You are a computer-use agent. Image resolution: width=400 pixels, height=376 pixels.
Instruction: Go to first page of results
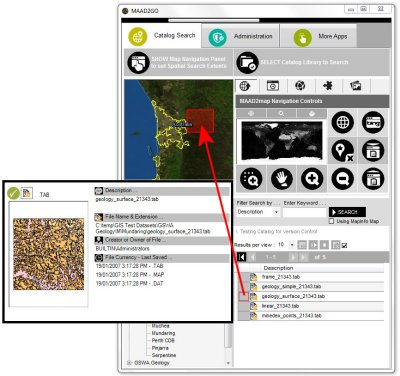(242, 257)
